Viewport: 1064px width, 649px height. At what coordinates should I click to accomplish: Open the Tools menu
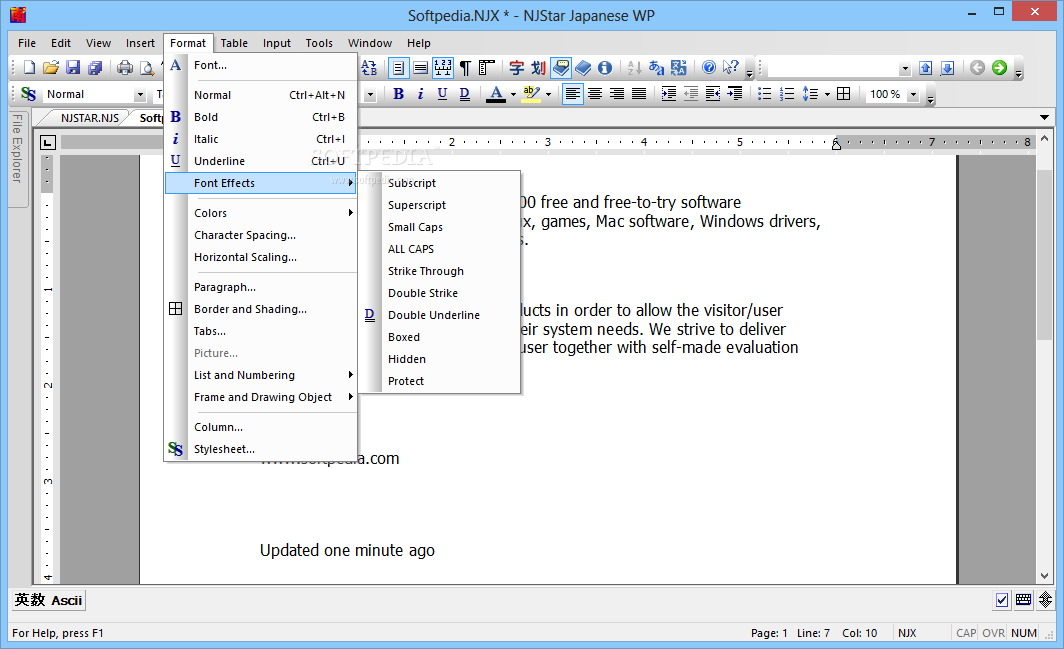319,43
